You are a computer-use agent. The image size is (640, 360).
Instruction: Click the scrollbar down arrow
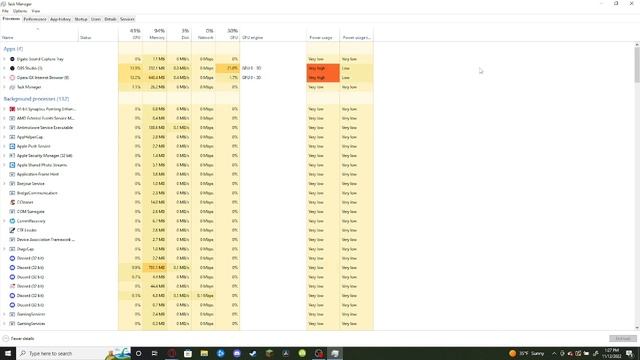(x=637, y=328)
